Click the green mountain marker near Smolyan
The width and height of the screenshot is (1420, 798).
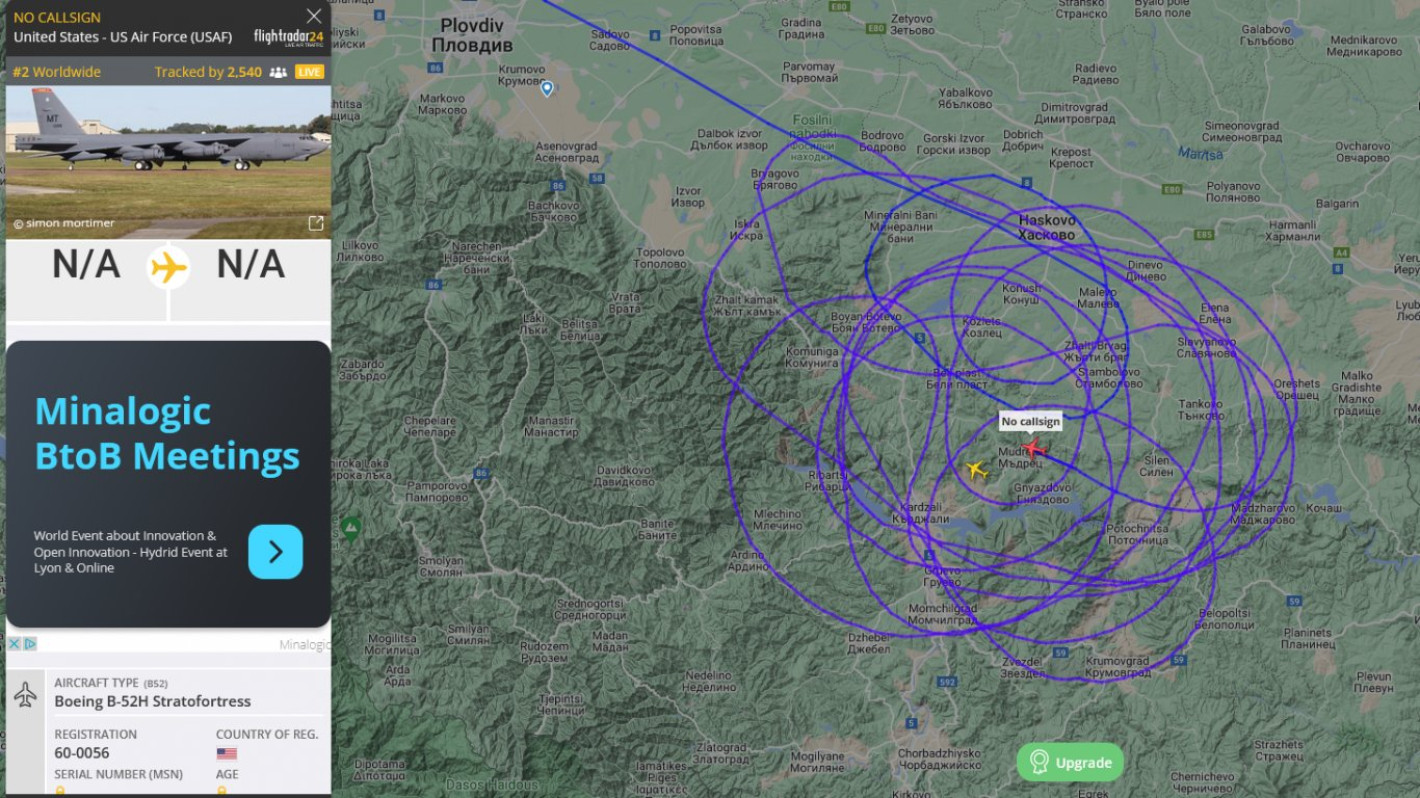pyautogui.click(x=351, y=528)
